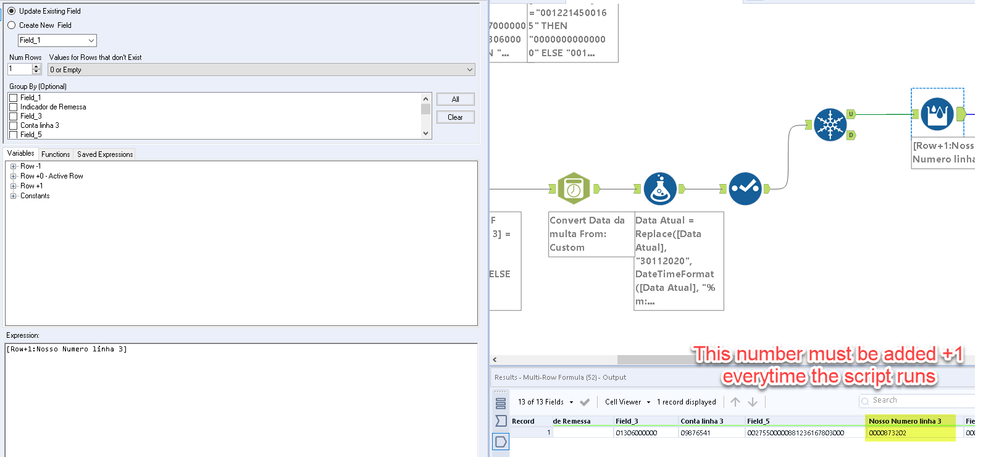
Task: Check Conta linha 3 group option
Action: tap(13, 126)
